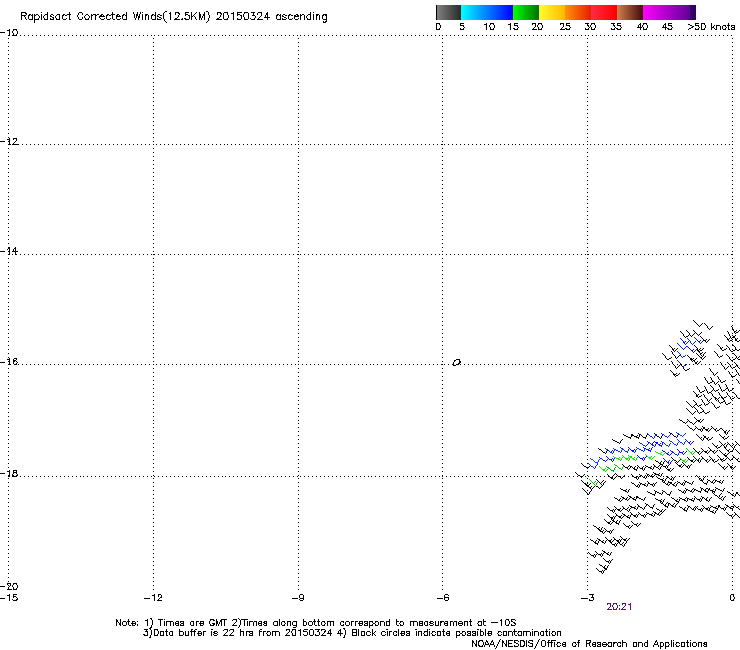Screen dimensions: 740x650
Task: Click the 'Data buffer is 22 hrs' note line
Action: tap(352, 633)
